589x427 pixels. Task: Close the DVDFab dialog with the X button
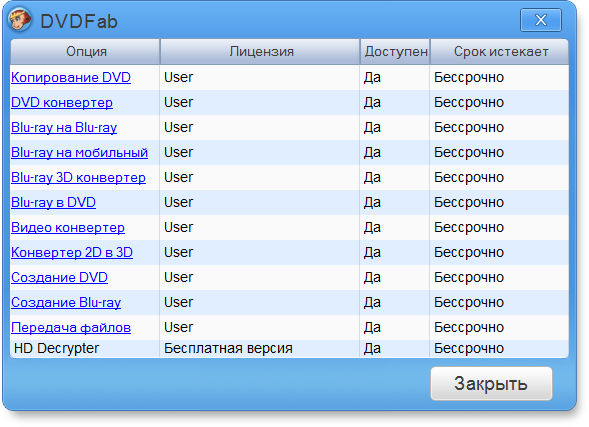pos(541,20)
